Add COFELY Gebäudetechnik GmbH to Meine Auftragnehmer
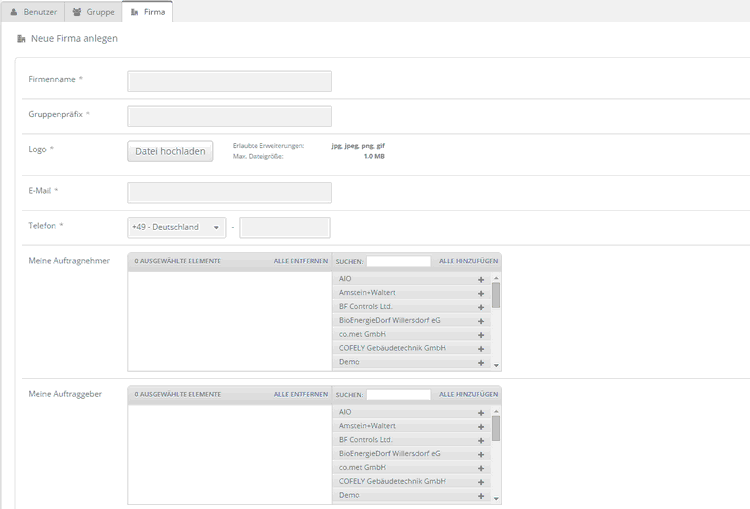Image resolution: width=750 pixels, height=509 pixels. point(481,349)
